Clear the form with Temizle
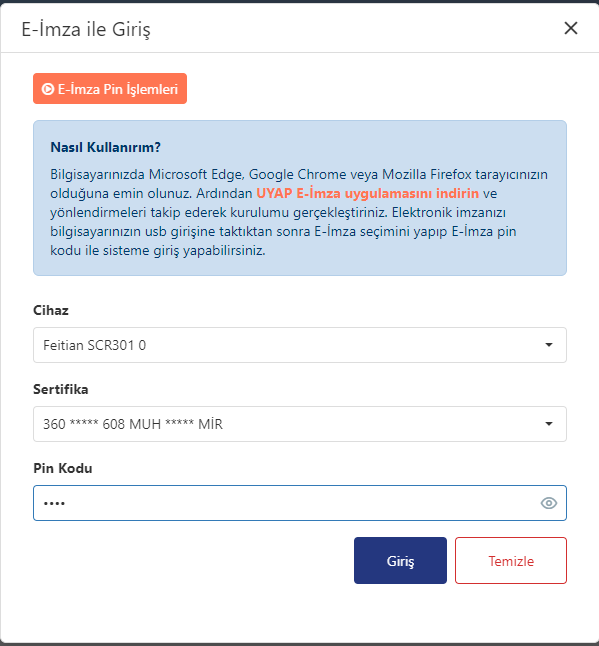 (x=511, y=560)
